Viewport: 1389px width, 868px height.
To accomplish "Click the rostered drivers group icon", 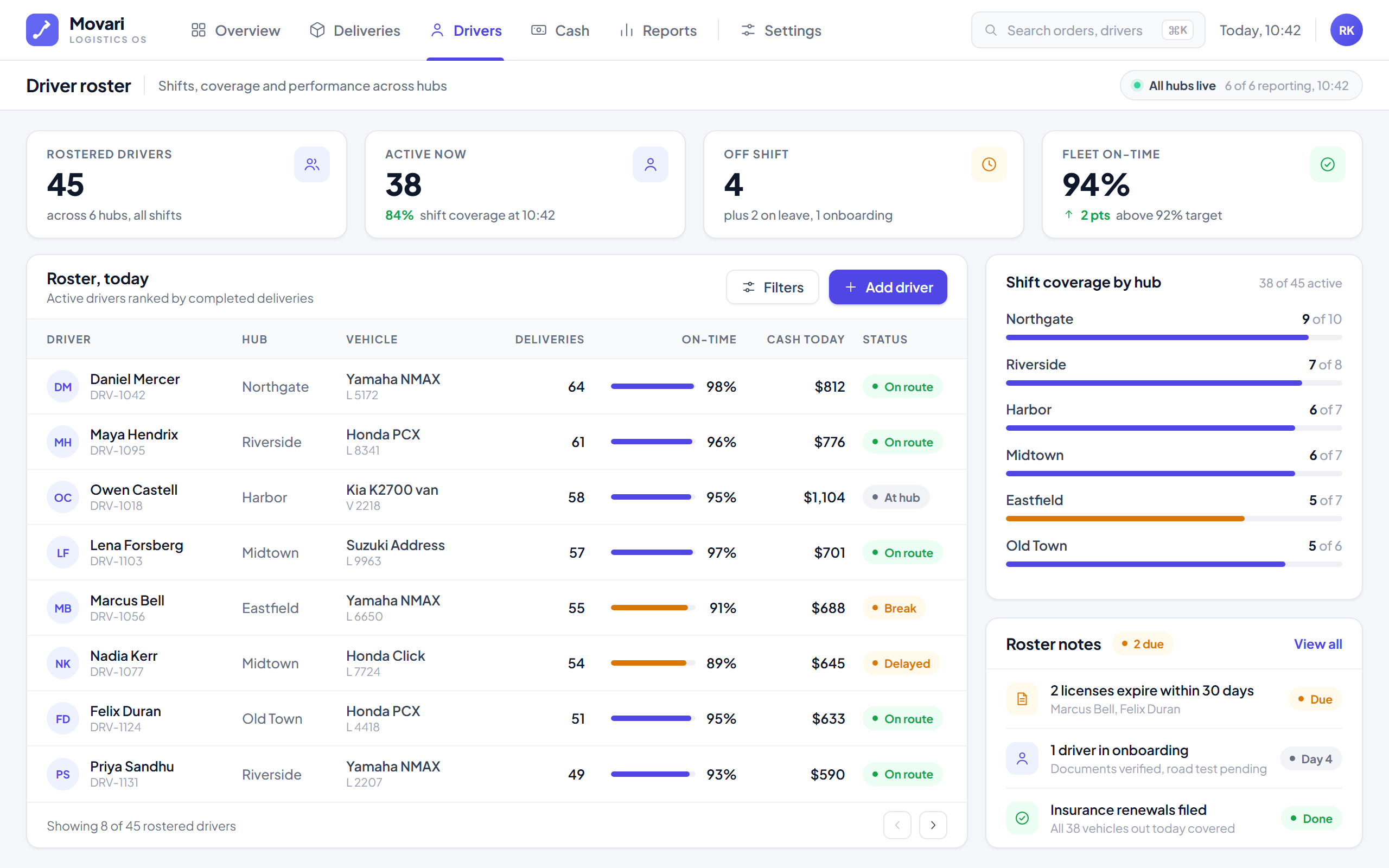I will pyautogui.click(x=311, y=165).
